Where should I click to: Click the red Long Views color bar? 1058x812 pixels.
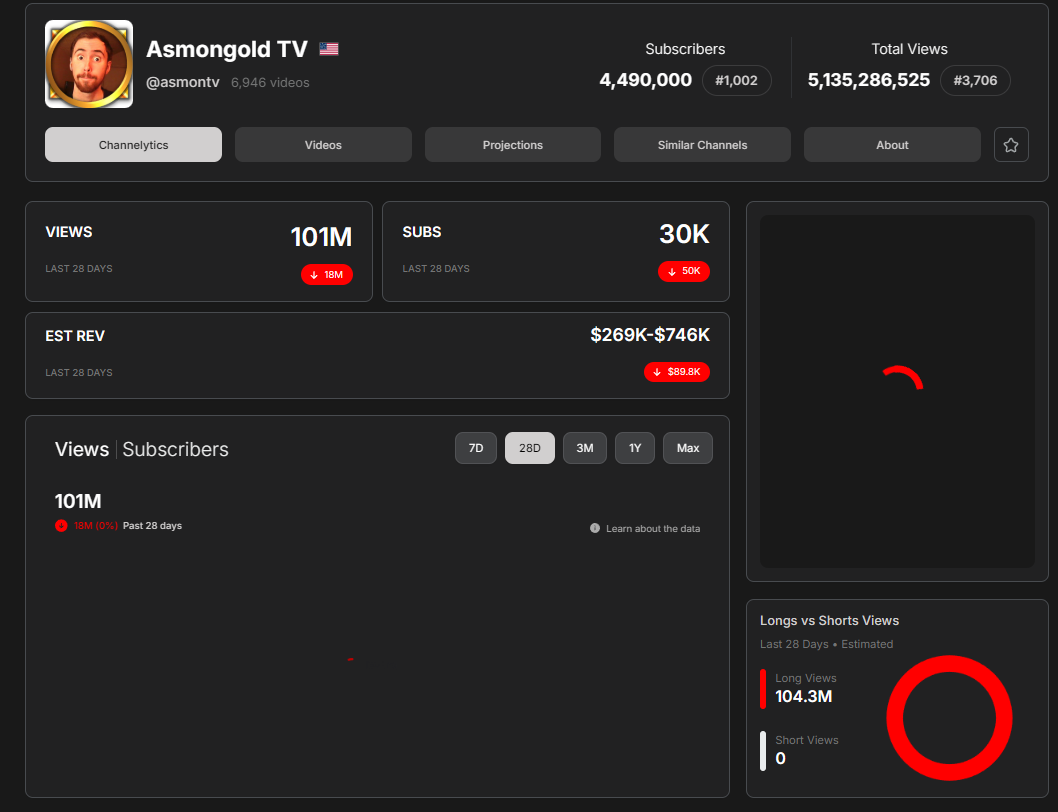(x=763, y=688)
